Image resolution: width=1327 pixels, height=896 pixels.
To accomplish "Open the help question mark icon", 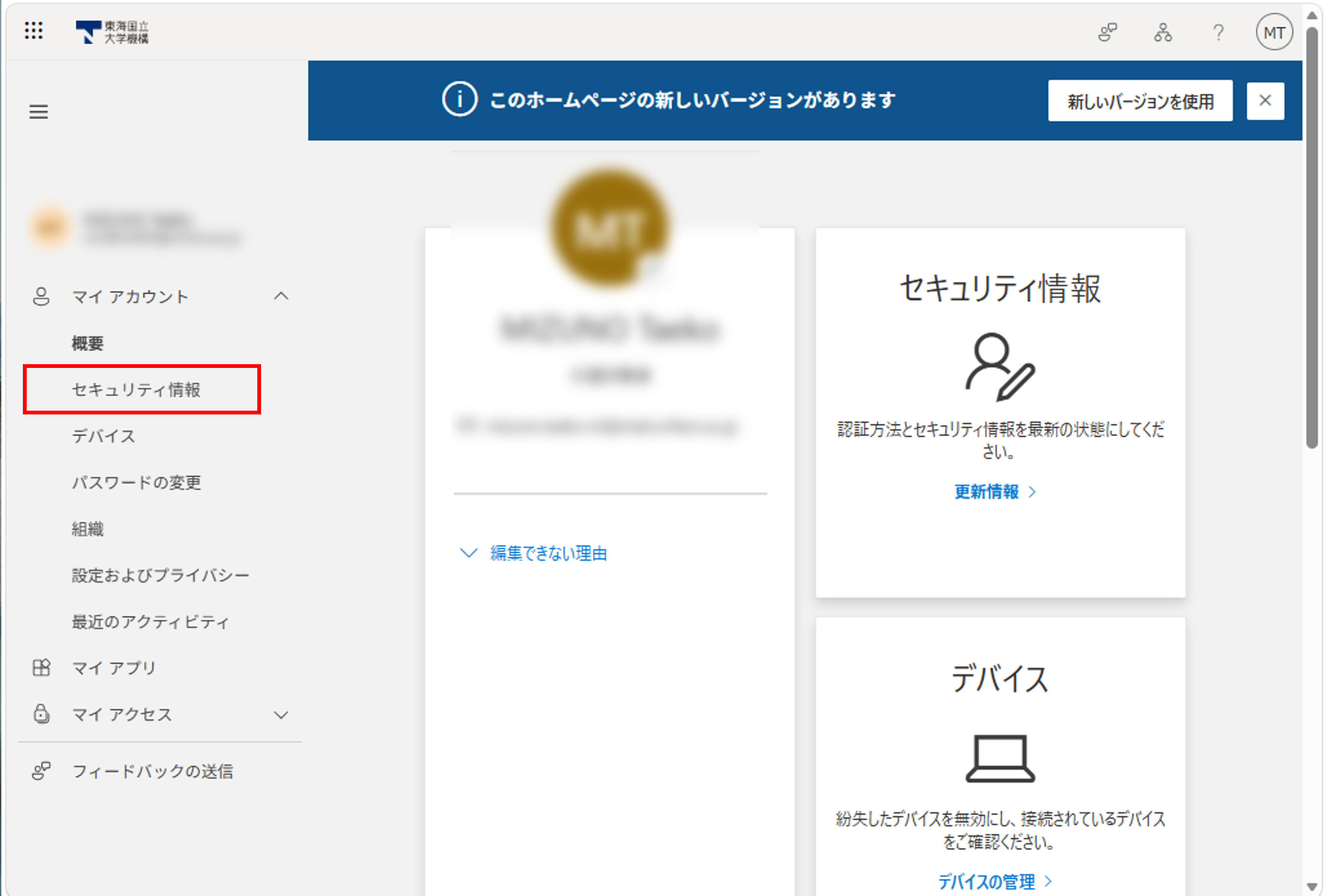I will 1218,33.
